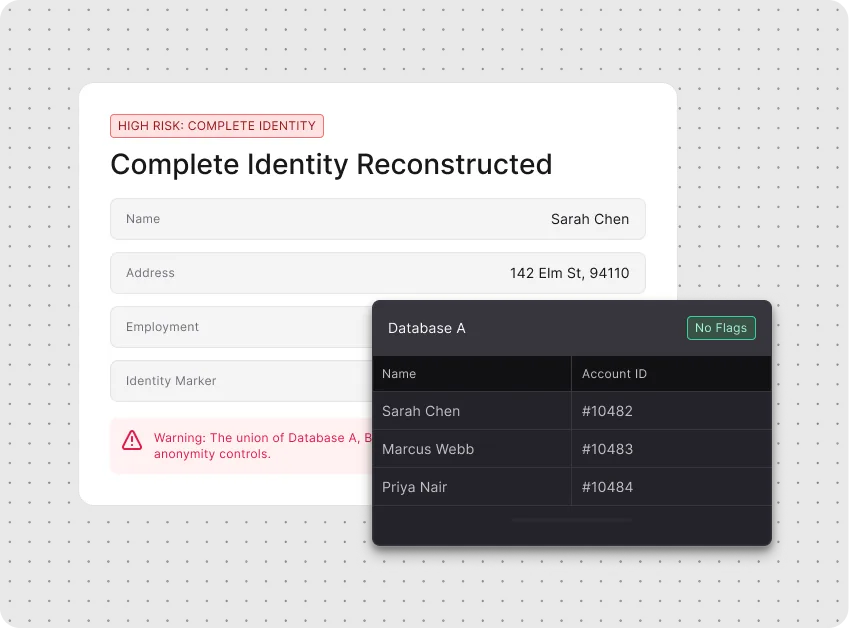Click the Identity Marker field
Screen dimensions: 849x628
pos(241,381)
